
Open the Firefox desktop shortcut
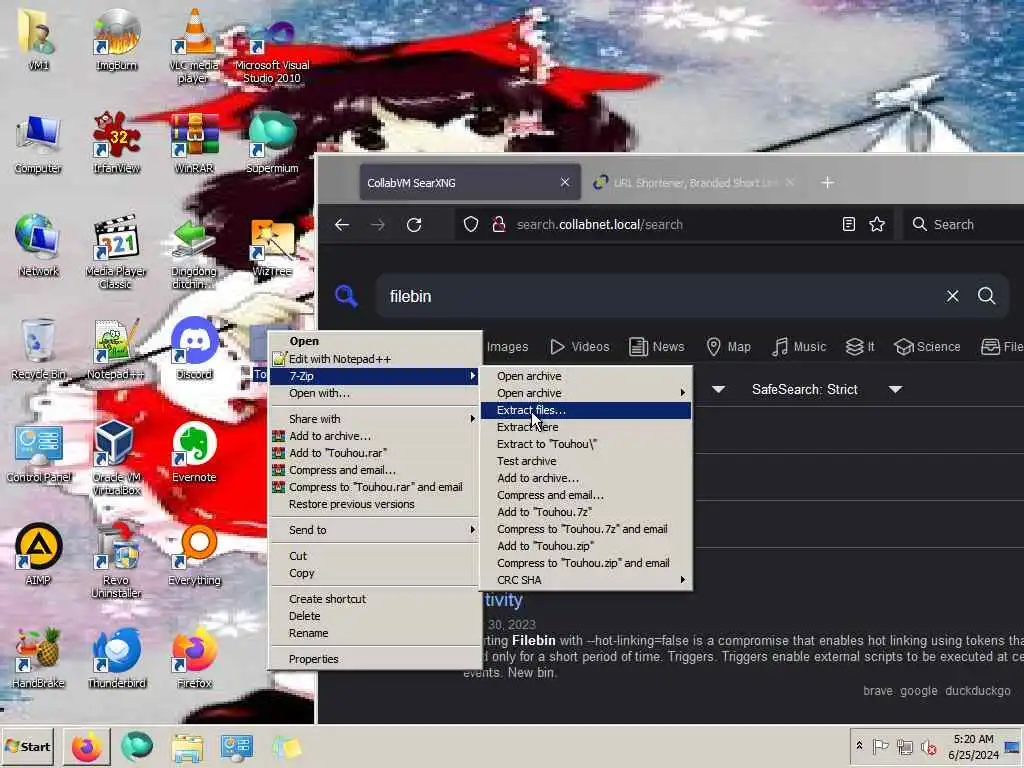tap(194, 657)
